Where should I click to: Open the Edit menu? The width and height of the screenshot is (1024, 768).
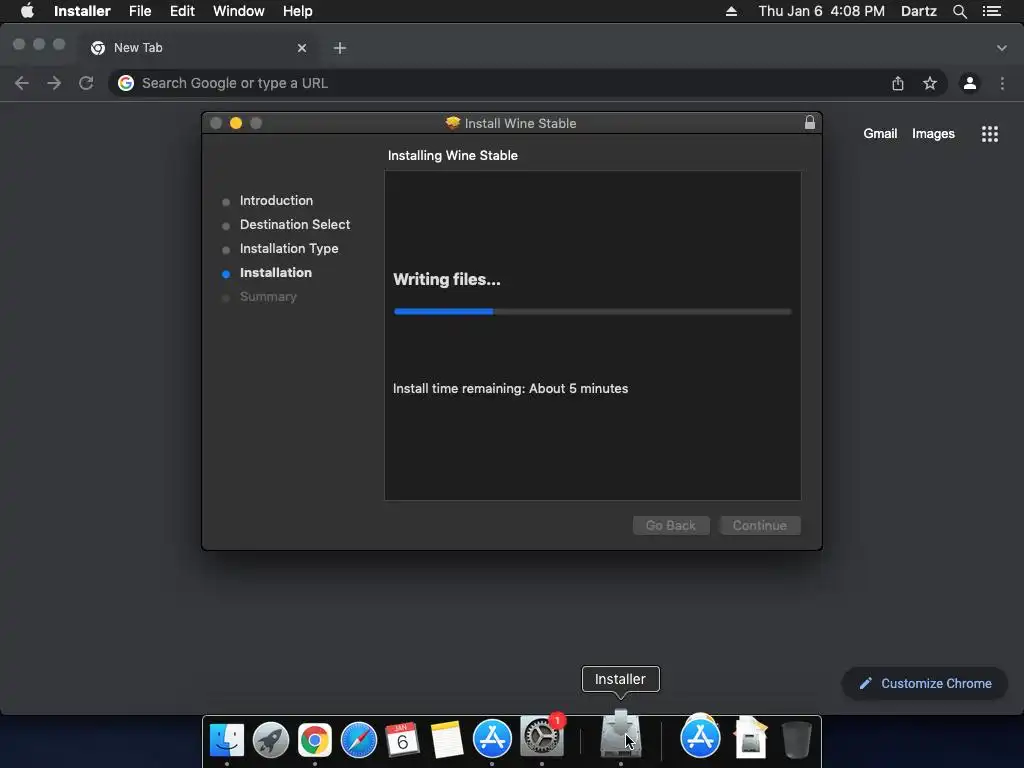pyautogui.click(x=182, y=11)
